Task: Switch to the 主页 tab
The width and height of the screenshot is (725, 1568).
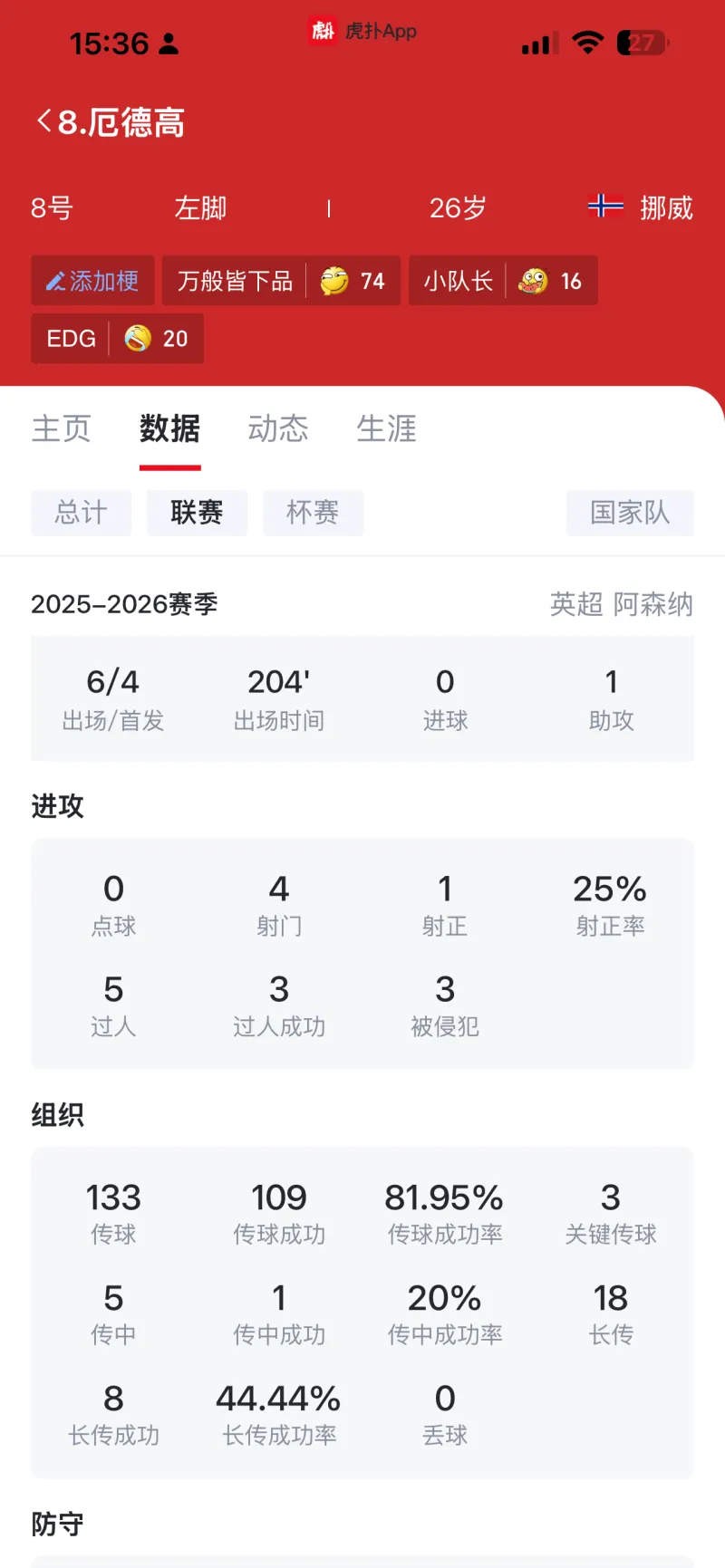Action: pos(62,428)
